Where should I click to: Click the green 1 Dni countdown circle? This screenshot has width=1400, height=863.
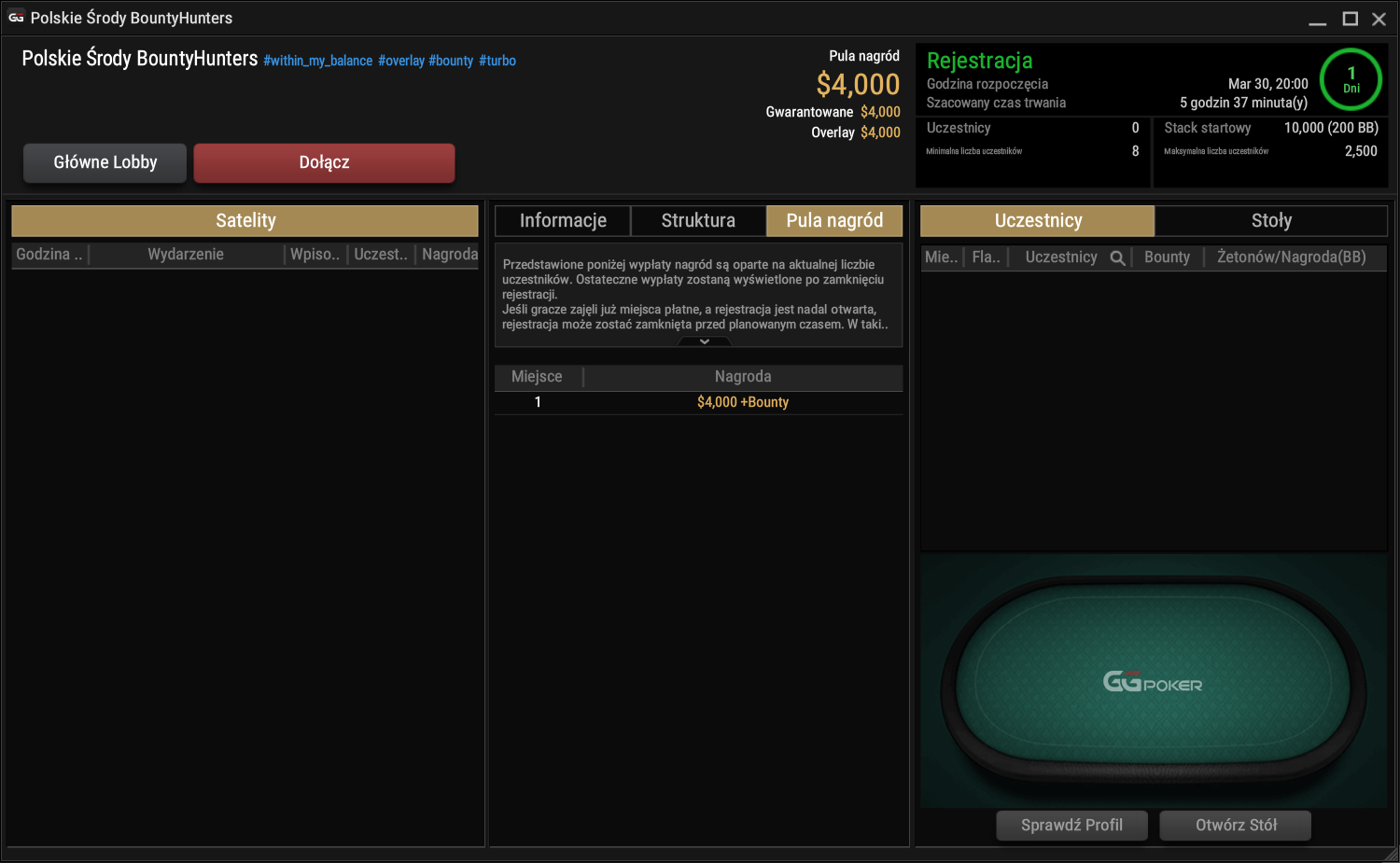(x=1351, y=79)
